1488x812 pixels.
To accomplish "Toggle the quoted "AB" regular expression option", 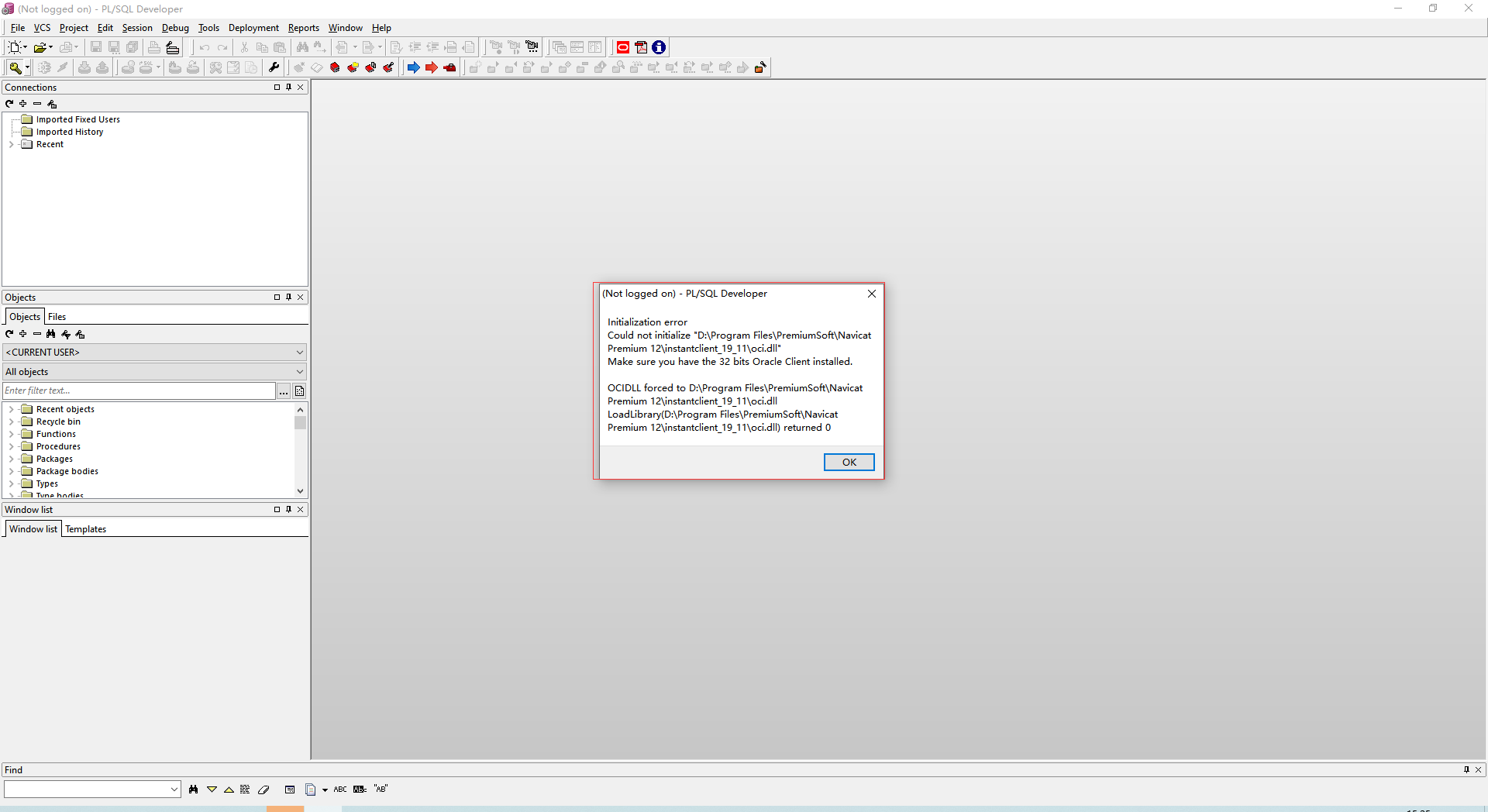I will click(x=381, y=790).
